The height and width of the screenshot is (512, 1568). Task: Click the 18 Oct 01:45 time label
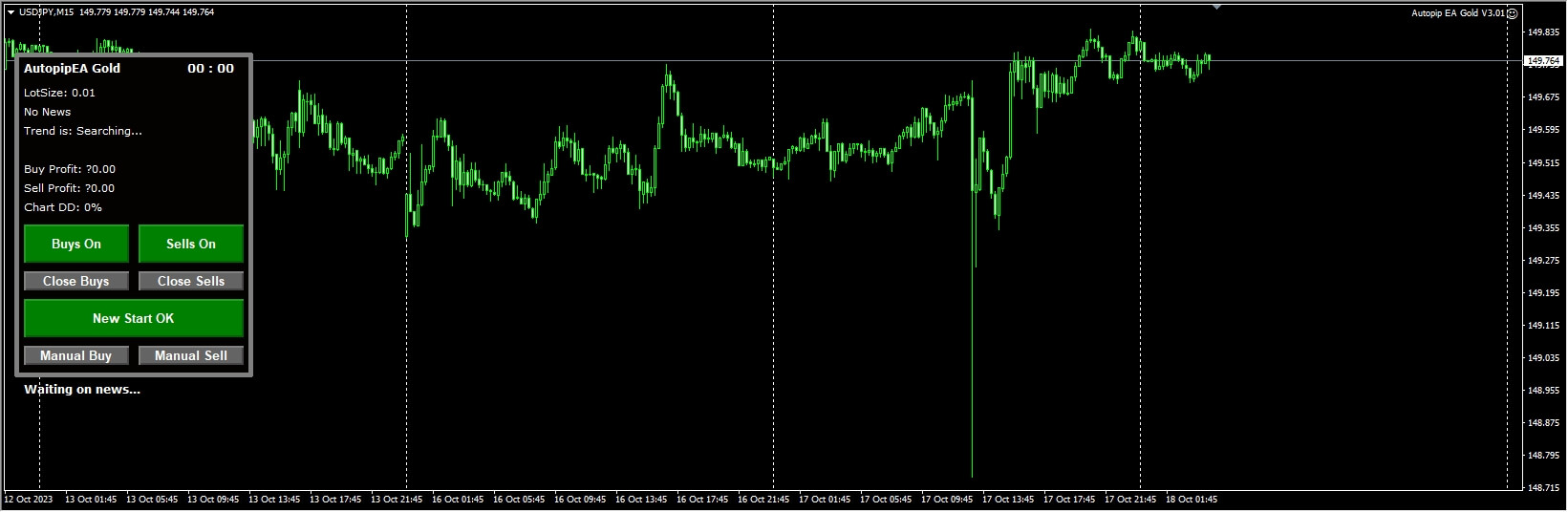pos(1192,499)
